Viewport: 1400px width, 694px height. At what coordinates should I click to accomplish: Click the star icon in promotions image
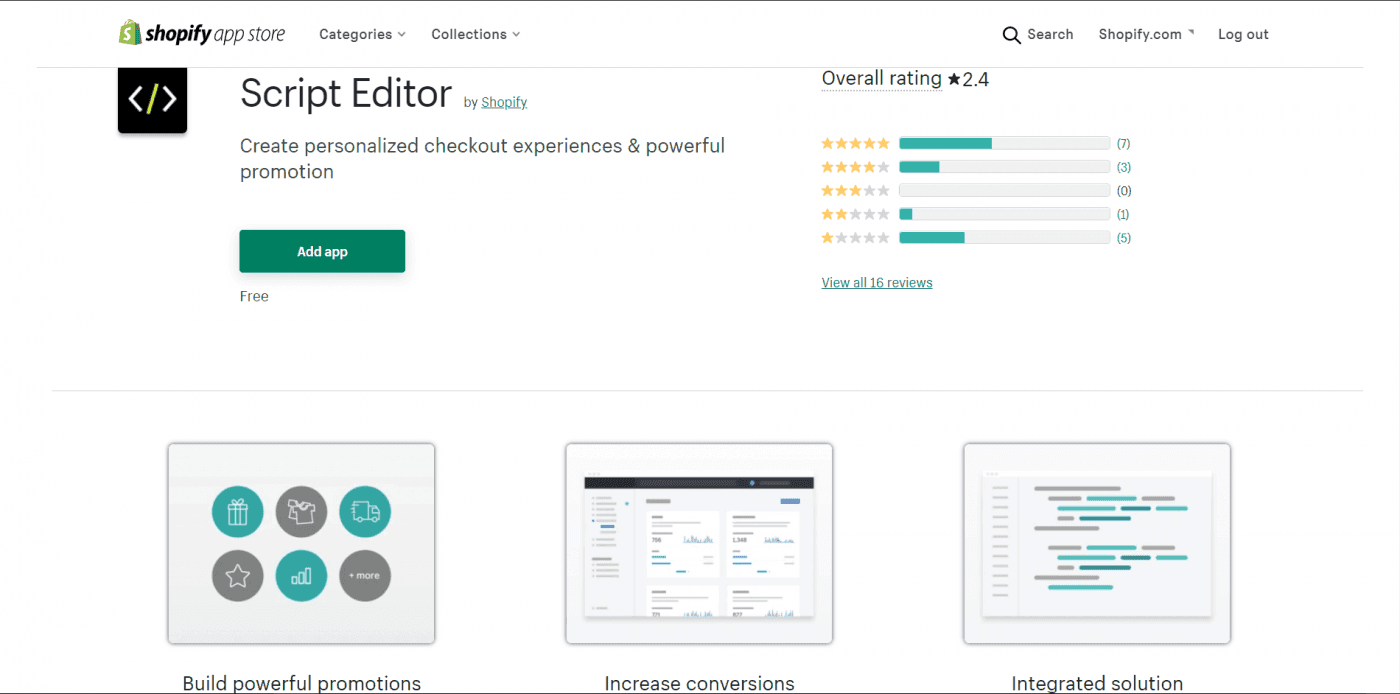(x=238, y=576)
